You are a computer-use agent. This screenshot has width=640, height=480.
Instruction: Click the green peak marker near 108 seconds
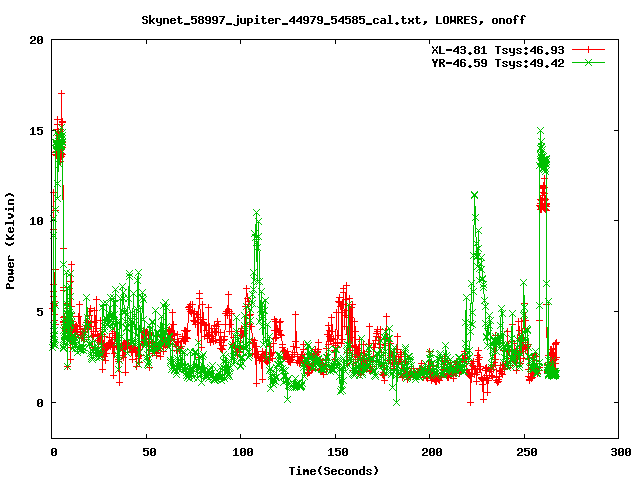pos(256,213)
